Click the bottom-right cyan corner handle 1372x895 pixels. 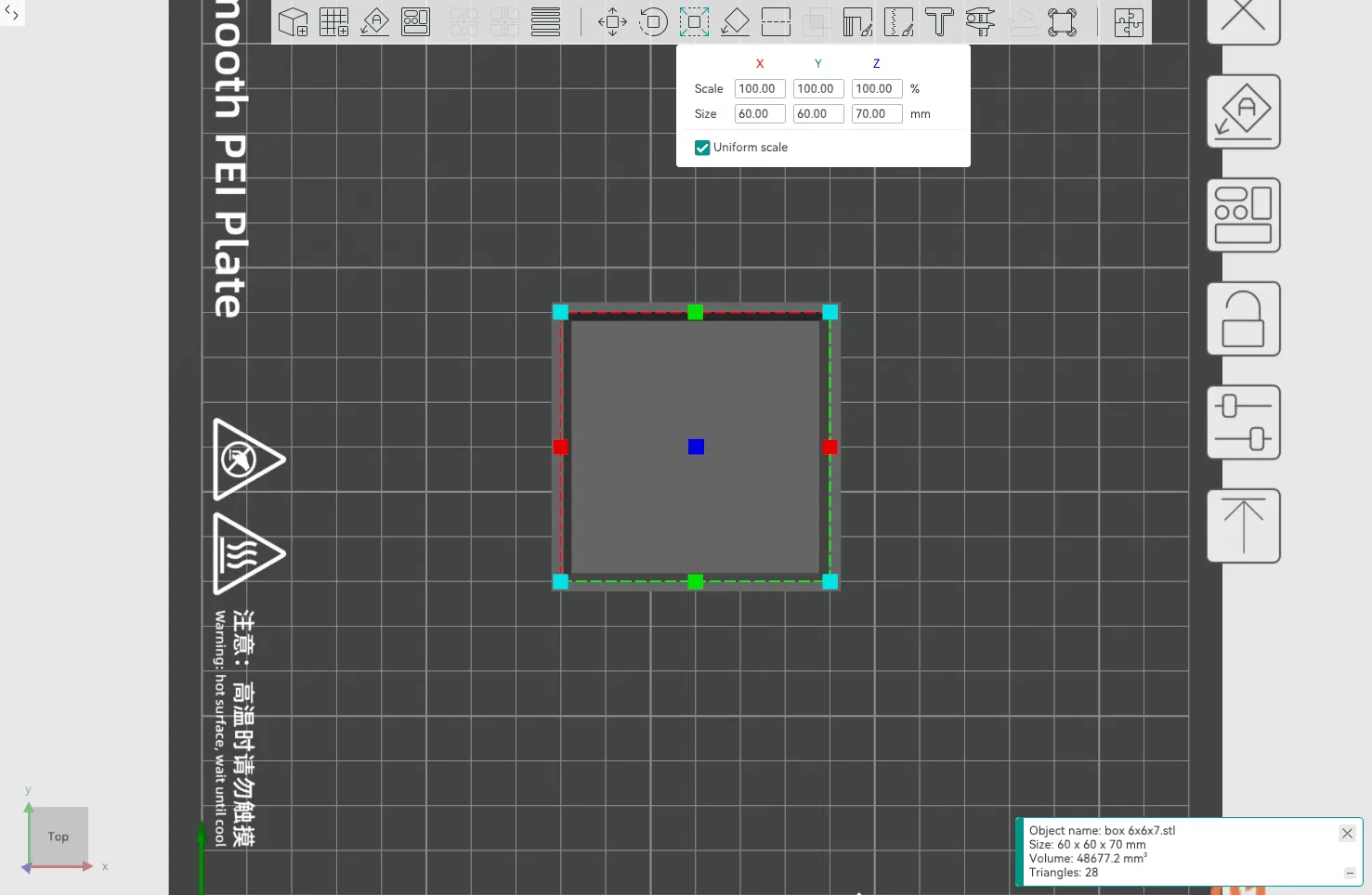(830, 582)
